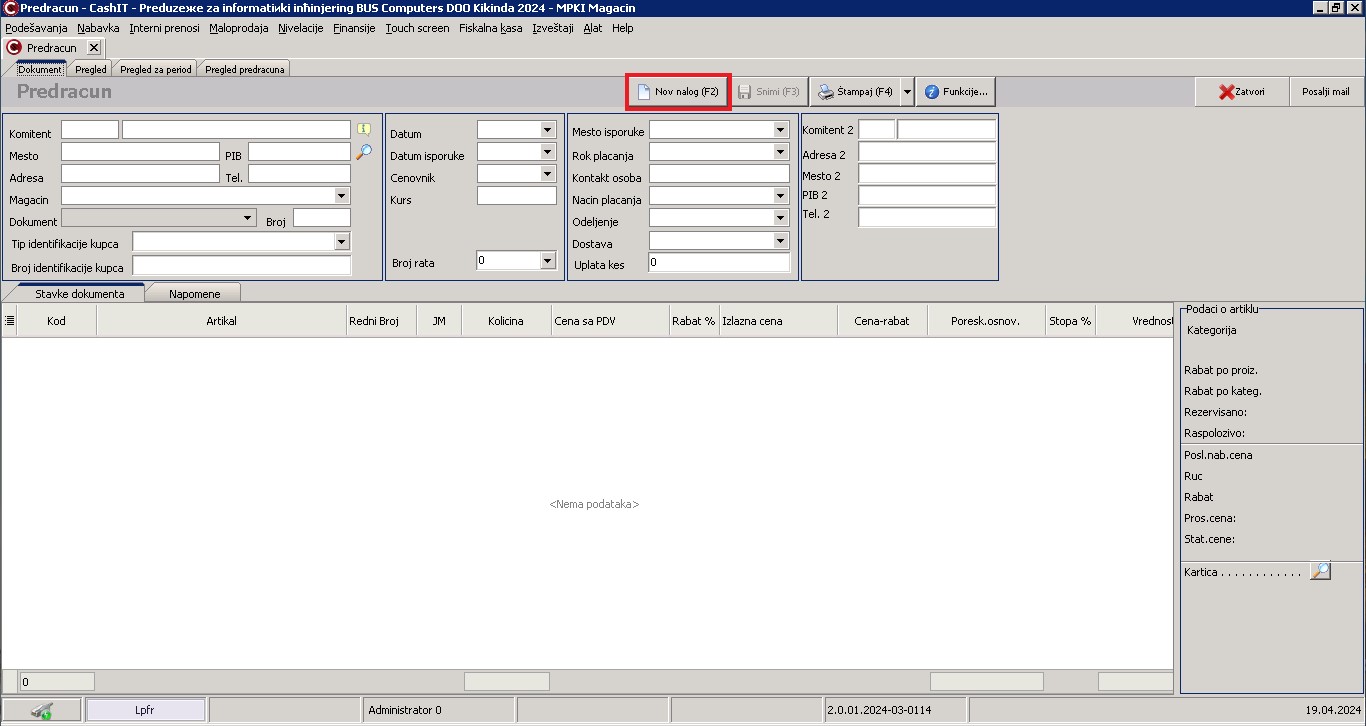Open the Nivelacije menu

click(301, 28)
